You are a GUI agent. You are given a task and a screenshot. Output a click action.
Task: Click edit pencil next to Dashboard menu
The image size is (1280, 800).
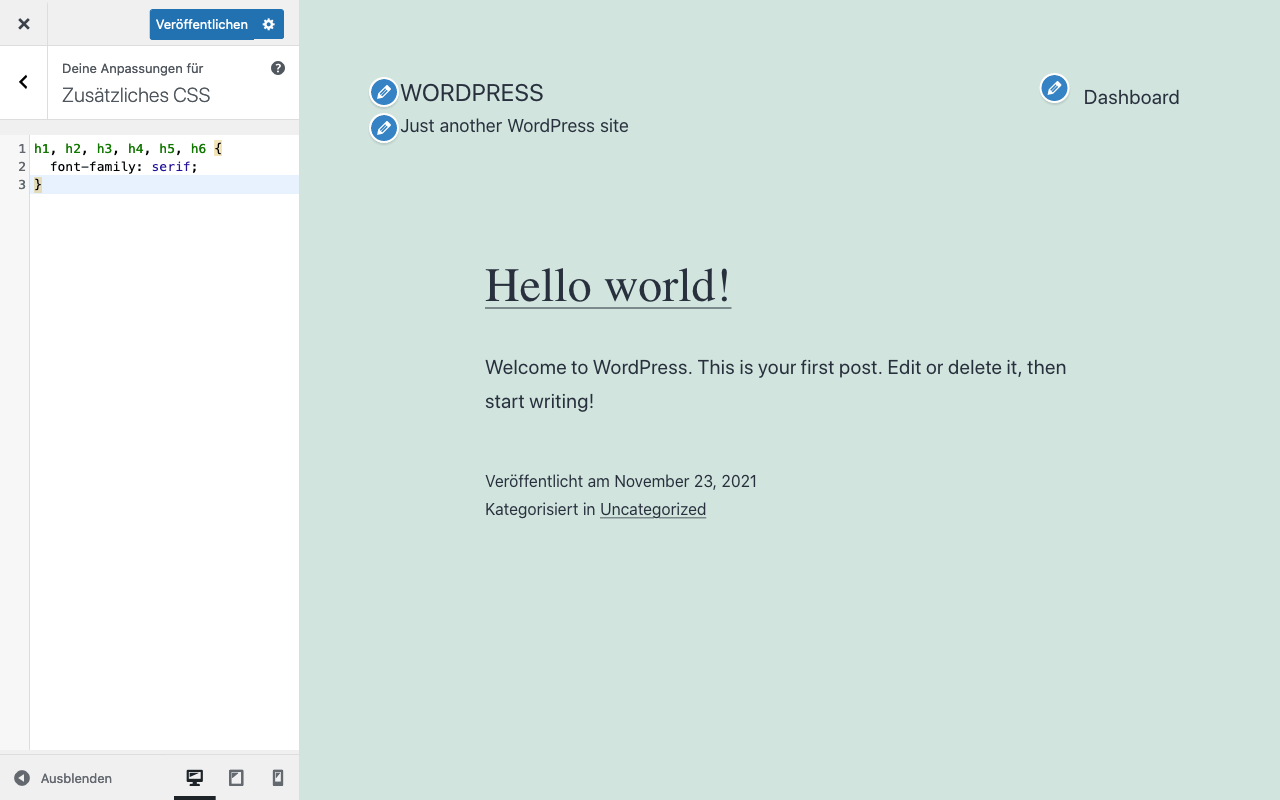1054,88
